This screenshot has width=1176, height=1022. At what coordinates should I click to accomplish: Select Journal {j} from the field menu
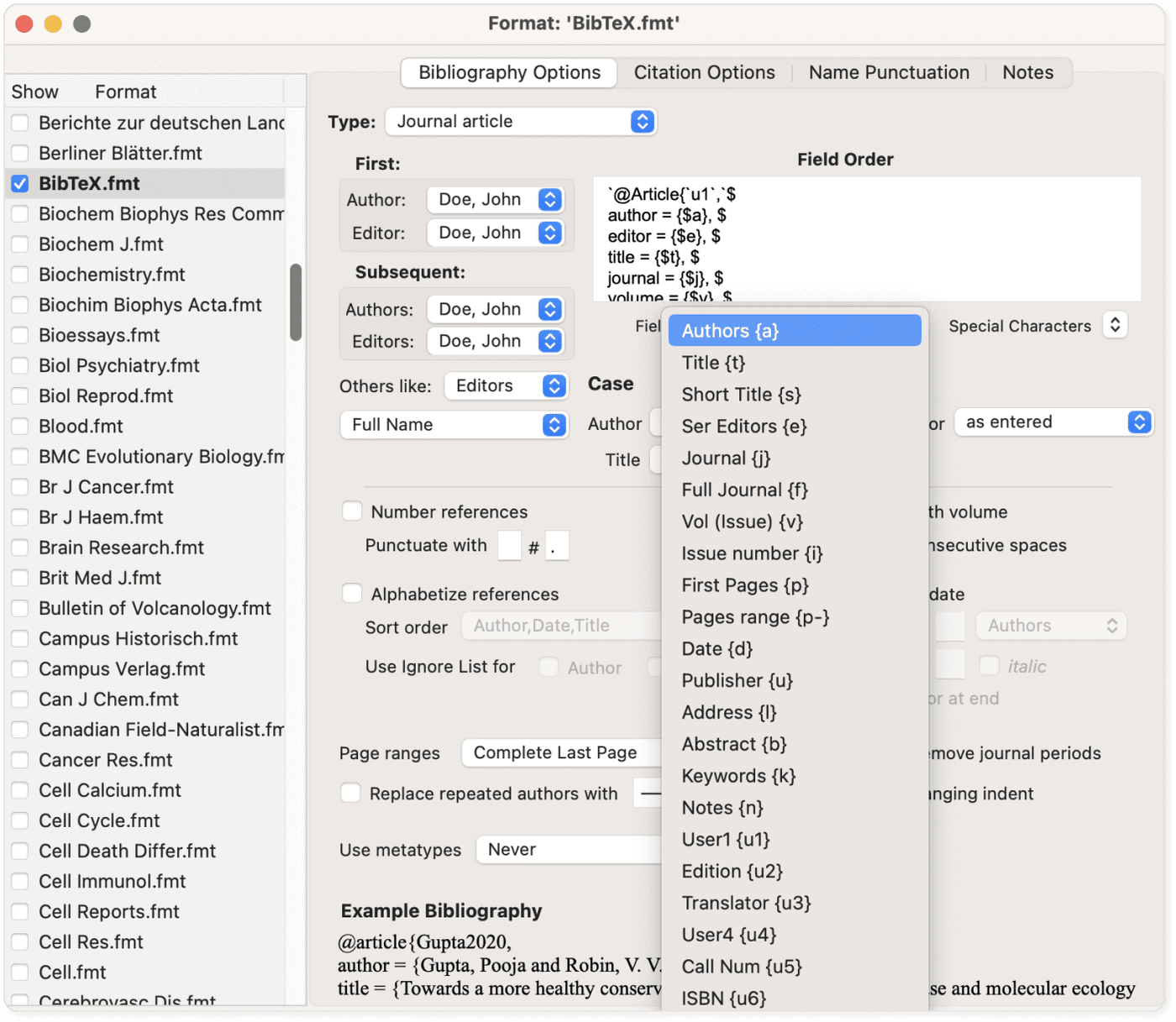(725, 458)
